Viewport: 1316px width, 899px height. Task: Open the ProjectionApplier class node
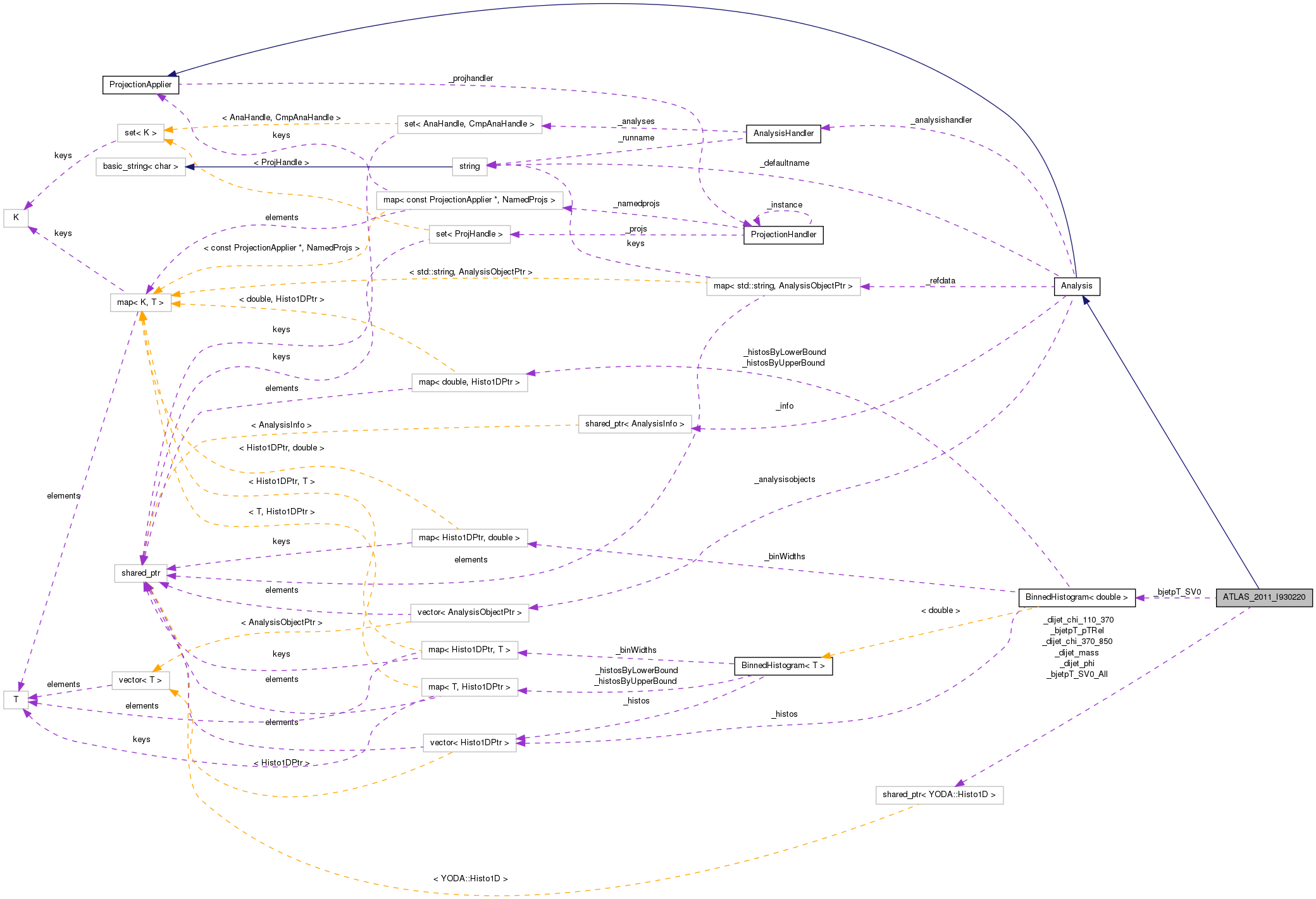click(x=140, y=85)
